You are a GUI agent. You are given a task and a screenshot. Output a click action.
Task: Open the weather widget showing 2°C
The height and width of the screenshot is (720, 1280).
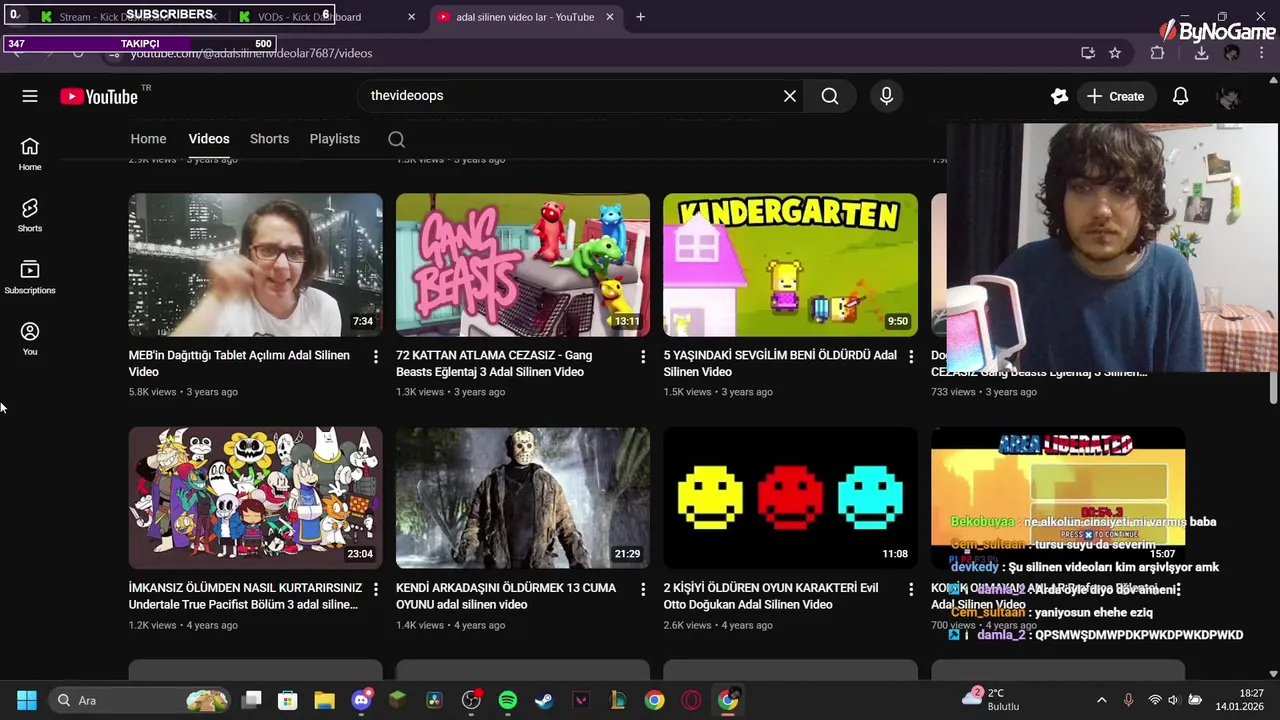(992, 700)
